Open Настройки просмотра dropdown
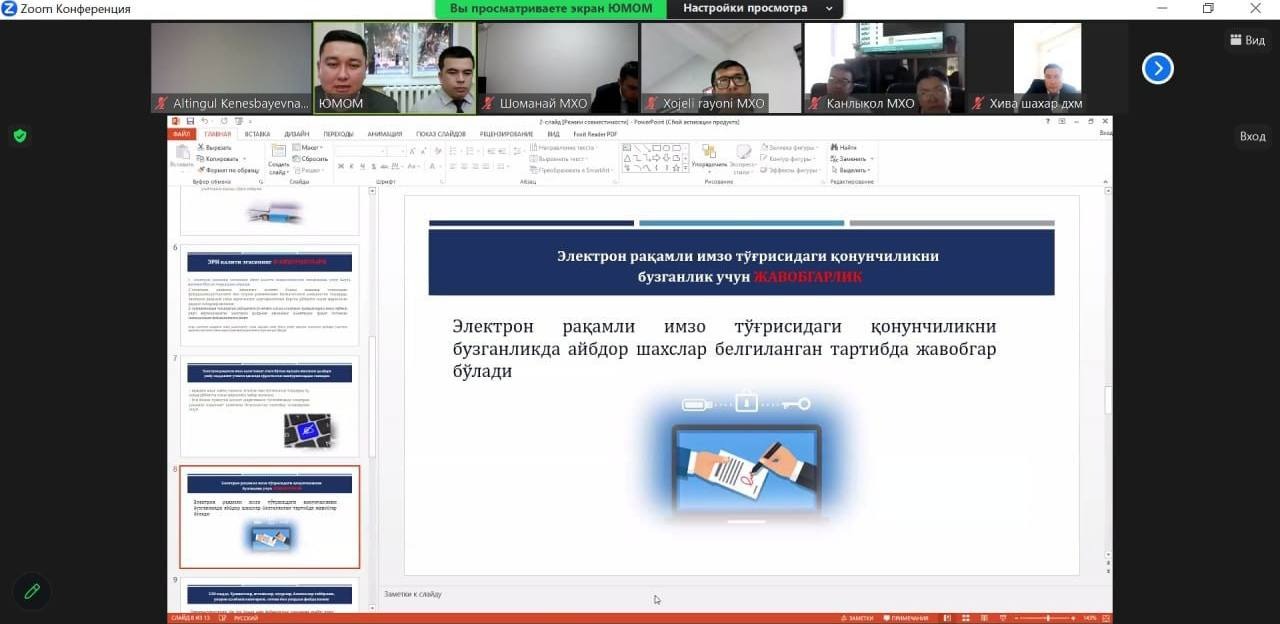 click(x=757, y=8)
